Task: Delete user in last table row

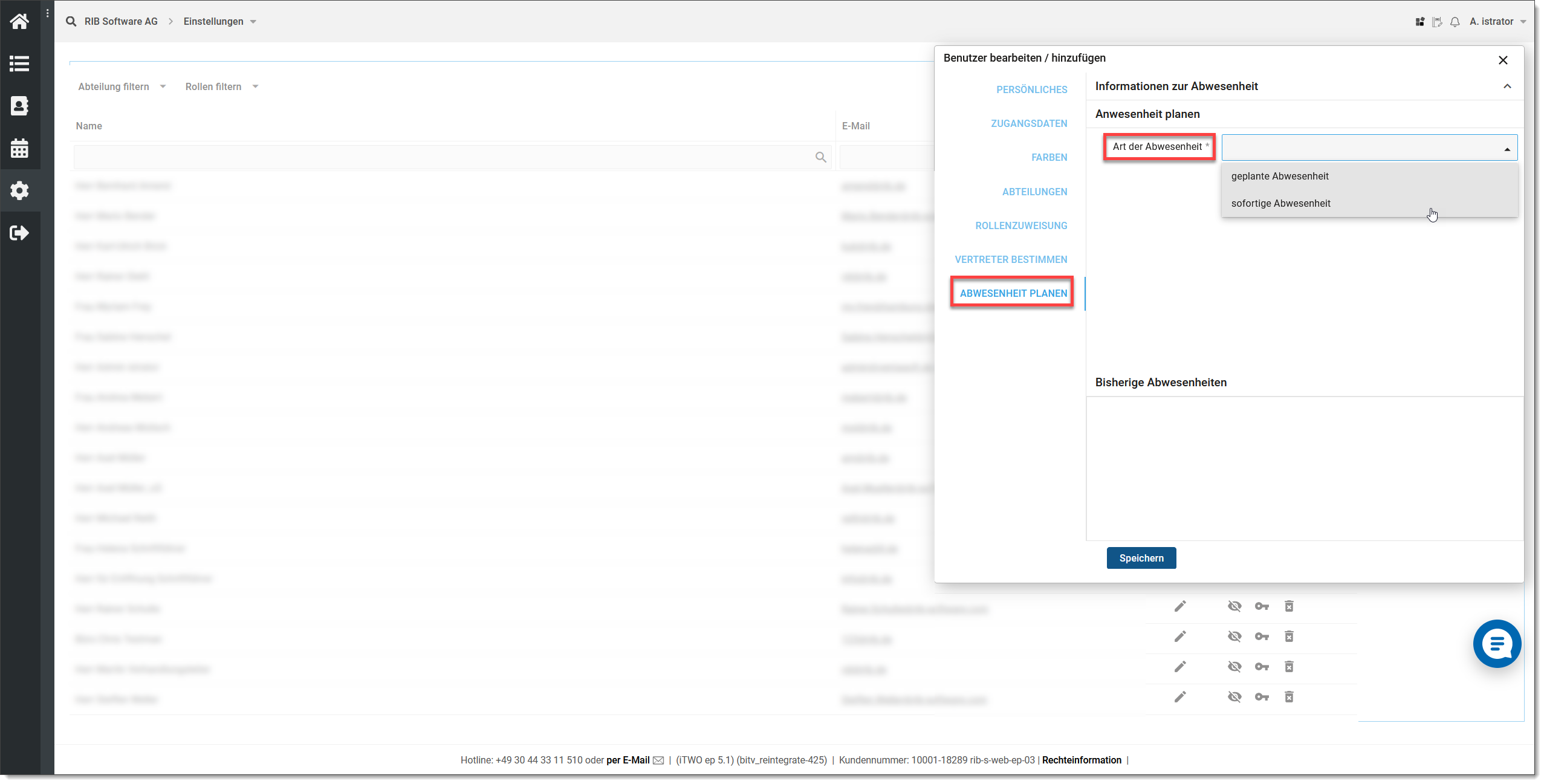Action: pos(1289,697)
